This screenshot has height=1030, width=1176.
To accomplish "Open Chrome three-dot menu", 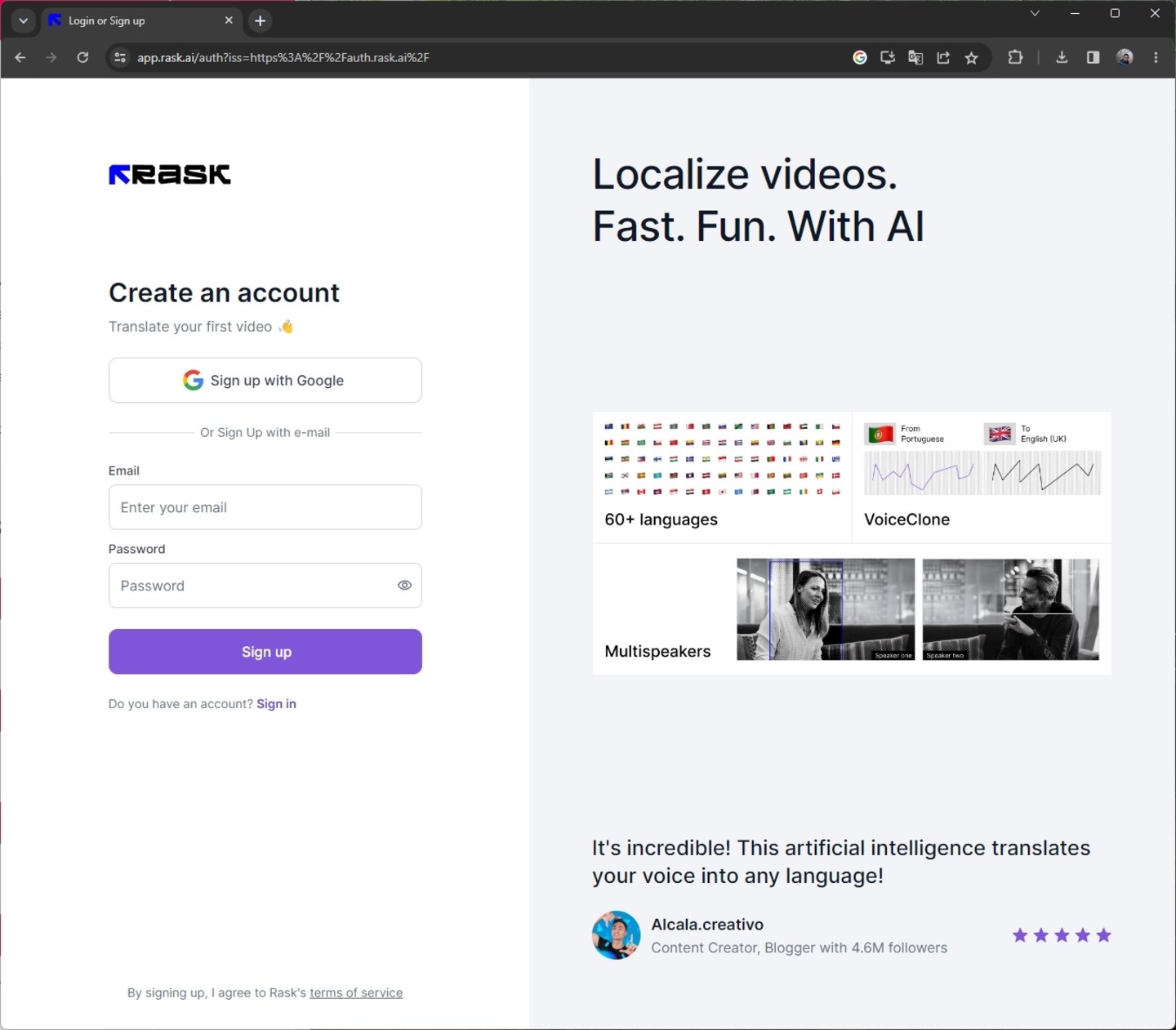I will point(1156,57).
